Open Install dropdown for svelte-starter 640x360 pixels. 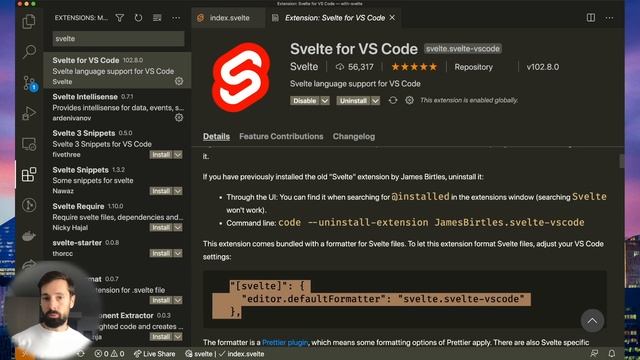178,253
